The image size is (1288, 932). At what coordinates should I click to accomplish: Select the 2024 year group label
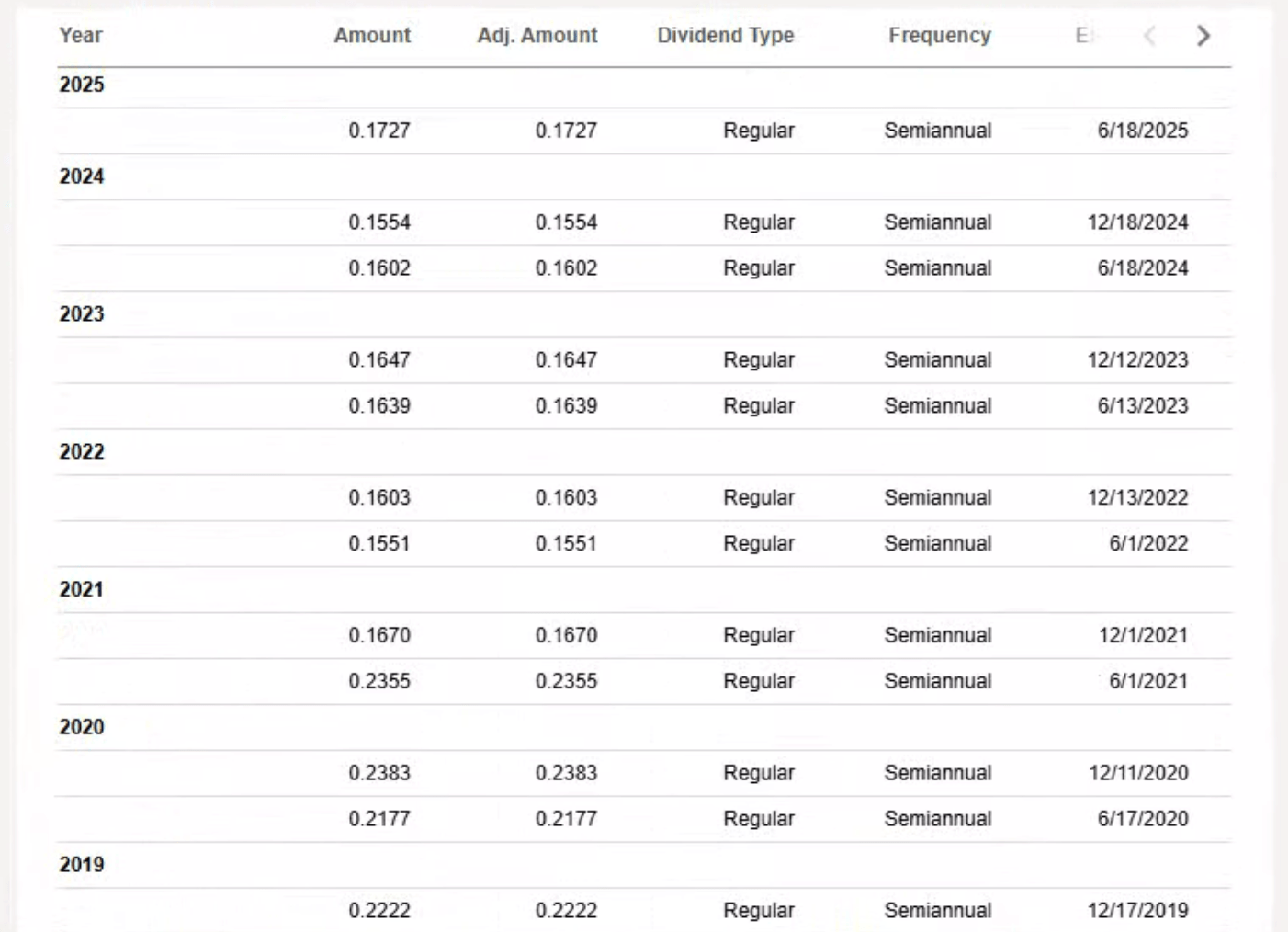(82, 176)
